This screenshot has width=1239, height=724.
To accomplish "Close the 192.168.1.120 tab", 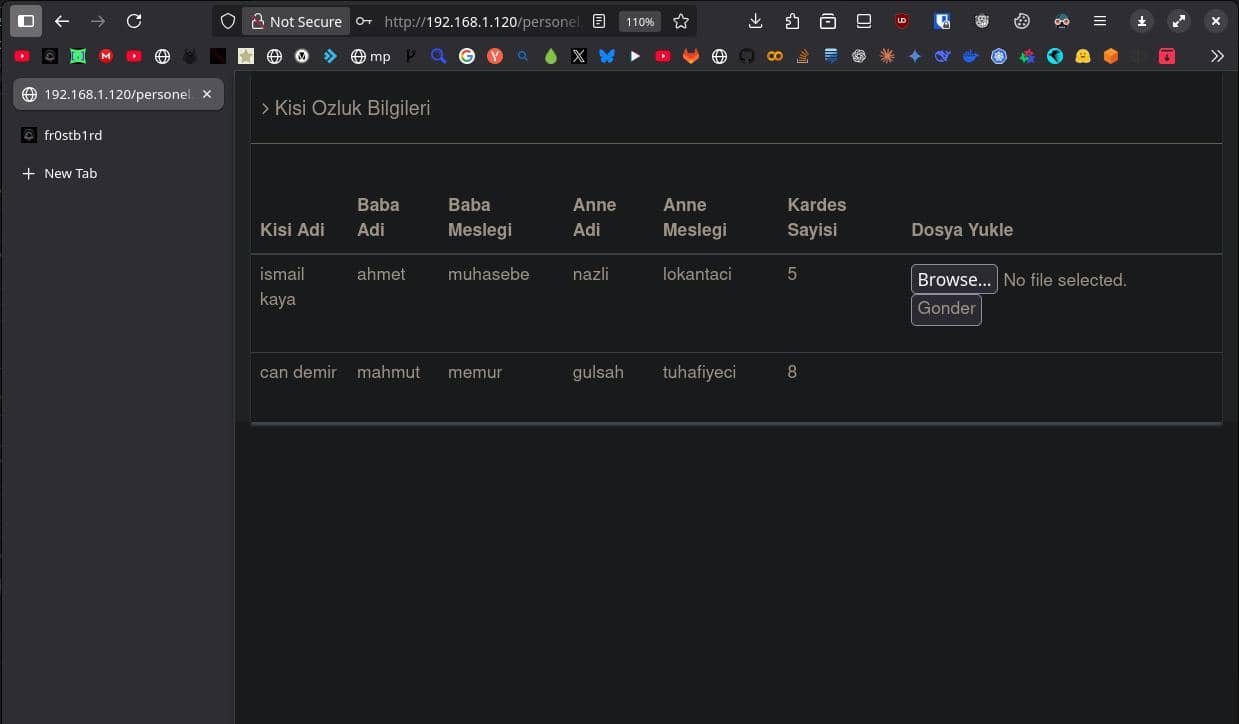I will pyautogui.click(x=207, y=94).
